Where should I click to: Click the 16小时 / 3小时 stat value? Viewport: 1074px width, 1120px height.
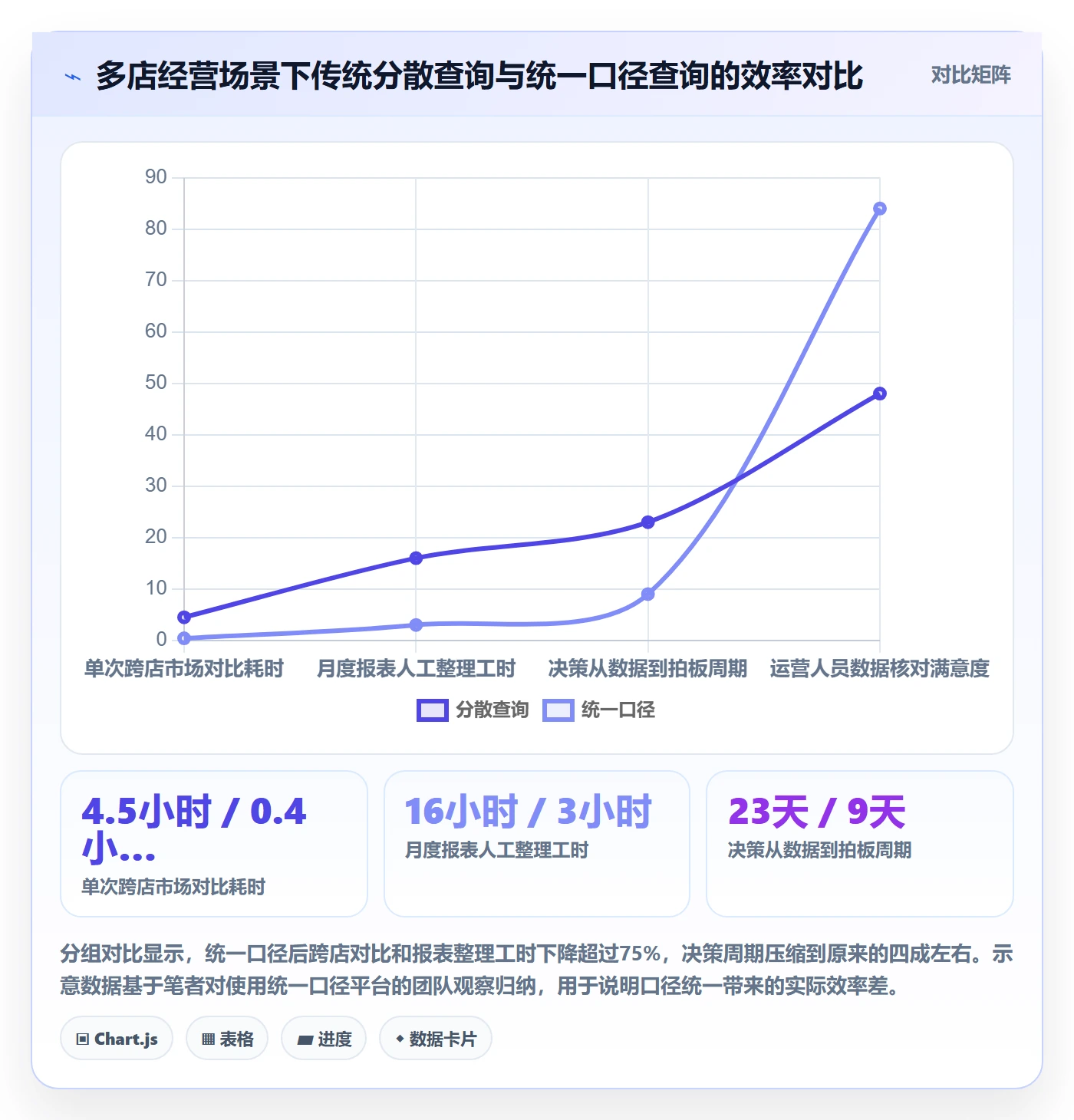pyautogui.click(x=529, y=812)
